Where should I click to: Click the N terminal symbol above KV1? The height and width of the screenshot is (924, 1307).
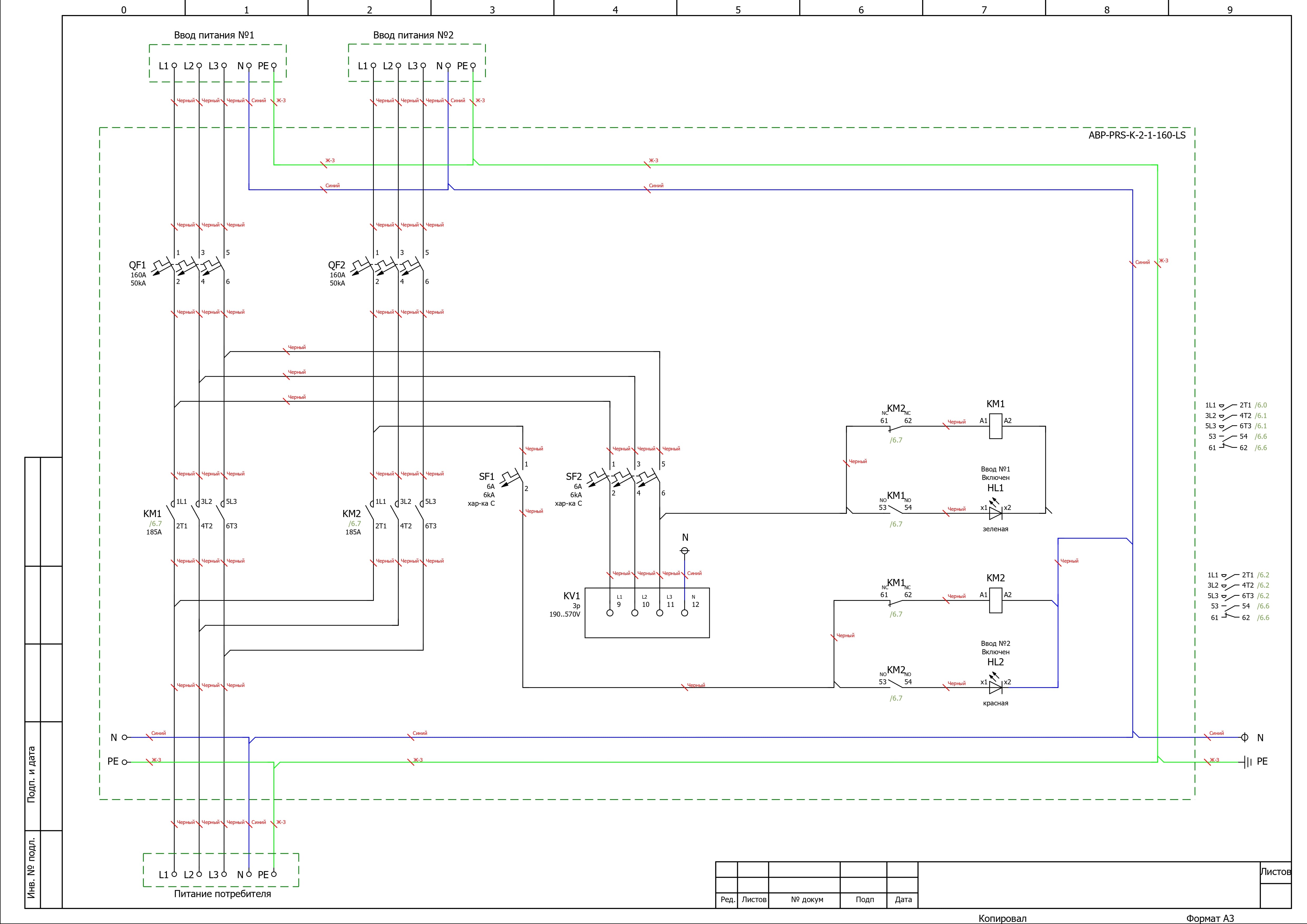click(x=685, y=551)
